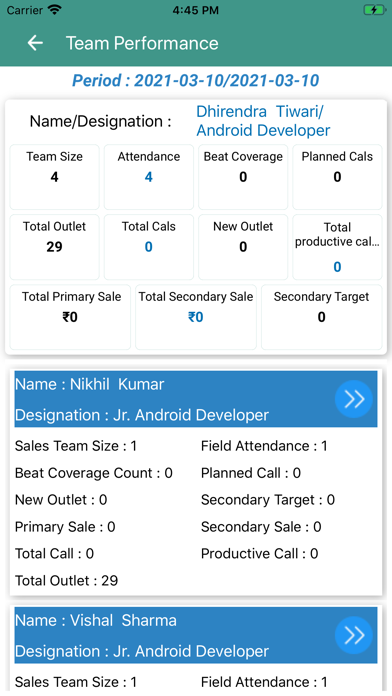Open Nikhil Kumar details double-arrow button

click(354, 399)
